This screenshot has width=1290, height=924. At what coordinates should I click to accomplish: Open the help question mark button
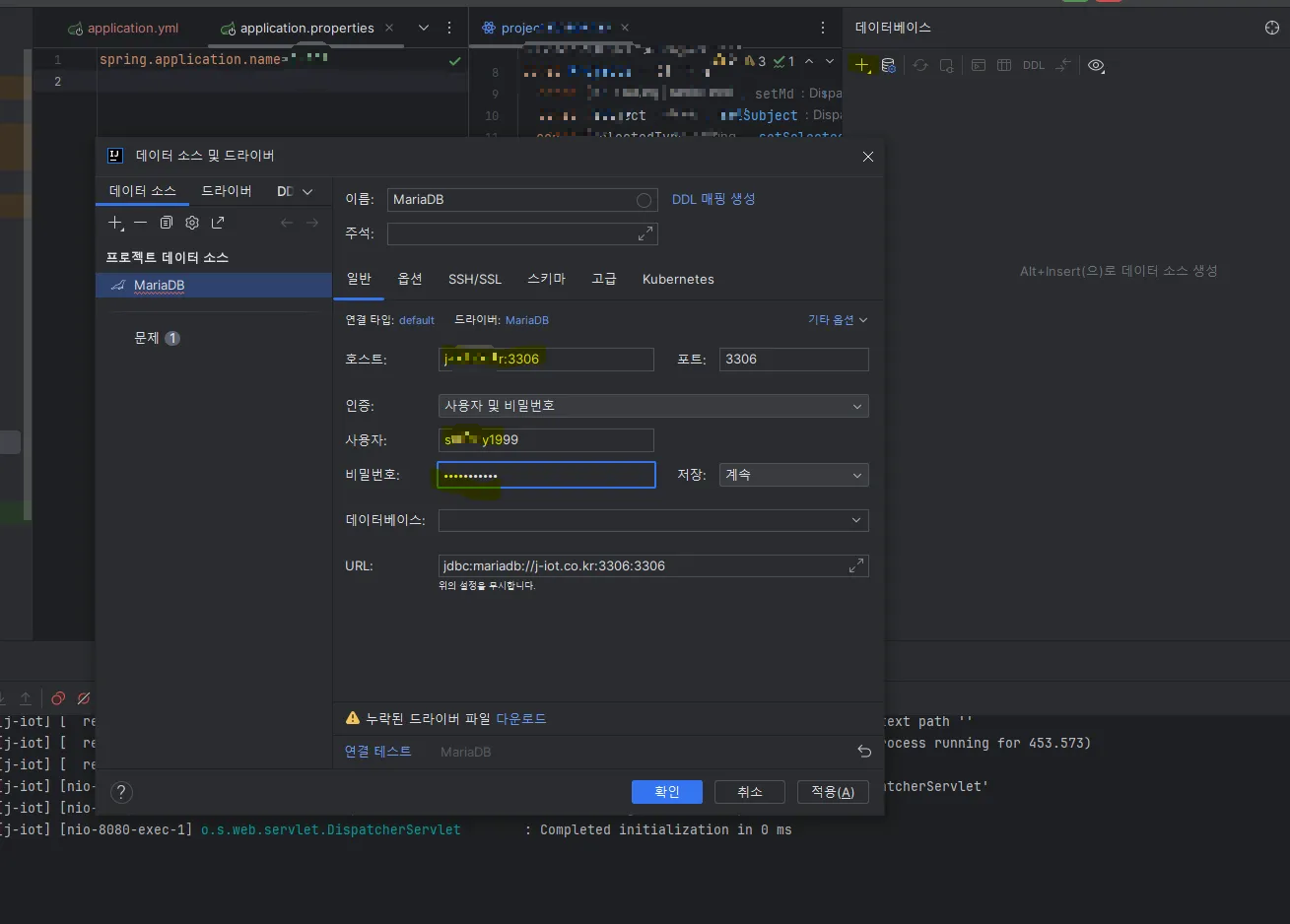click(x=121, y=792)
